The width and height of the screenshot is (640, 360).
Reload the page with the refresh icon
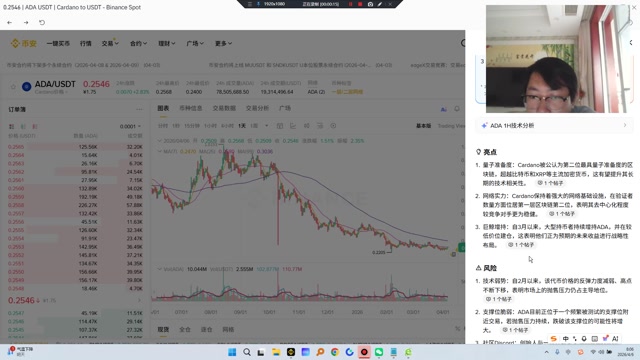(x=42, y=22)
